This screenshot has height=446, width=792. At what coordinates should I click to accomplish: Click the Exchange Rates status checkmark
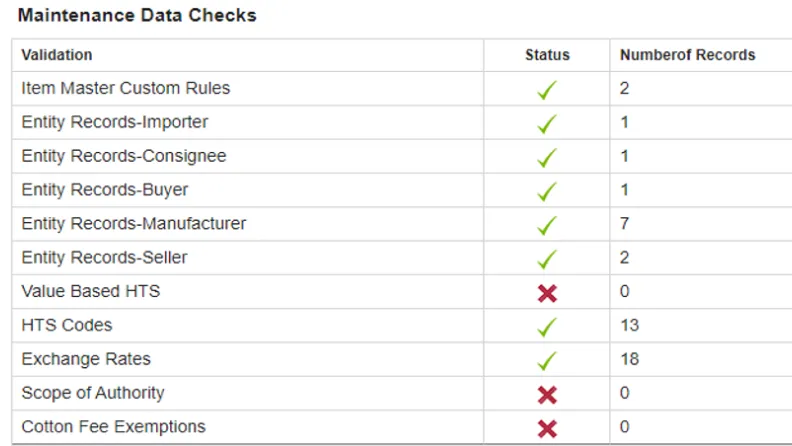point(547,360)
